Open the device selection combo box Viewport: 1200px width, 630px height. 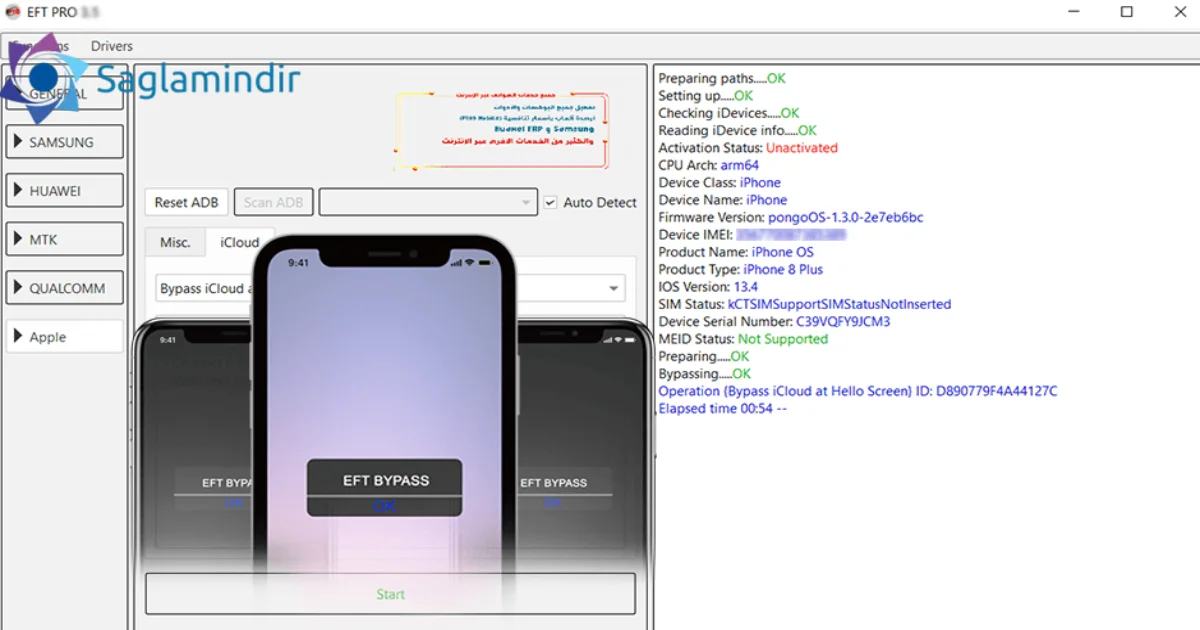click(x=428, y=202)
